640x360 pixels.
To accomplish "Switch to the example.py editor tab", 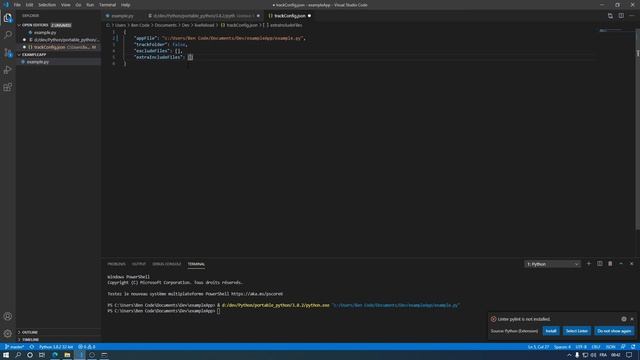I will click(122, 16).
